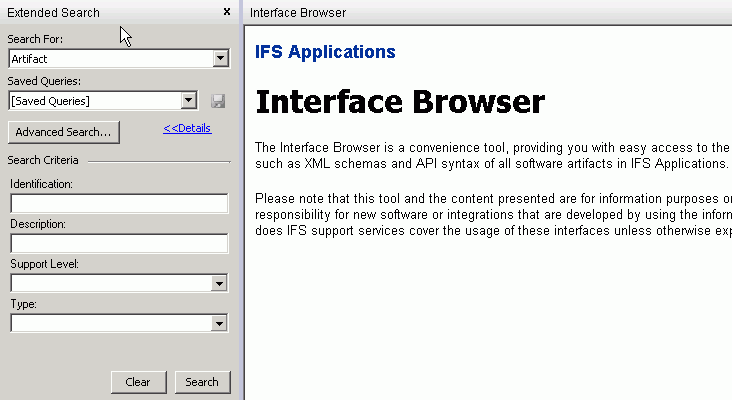Click the [Saved Queries] text box

point(94,100)
